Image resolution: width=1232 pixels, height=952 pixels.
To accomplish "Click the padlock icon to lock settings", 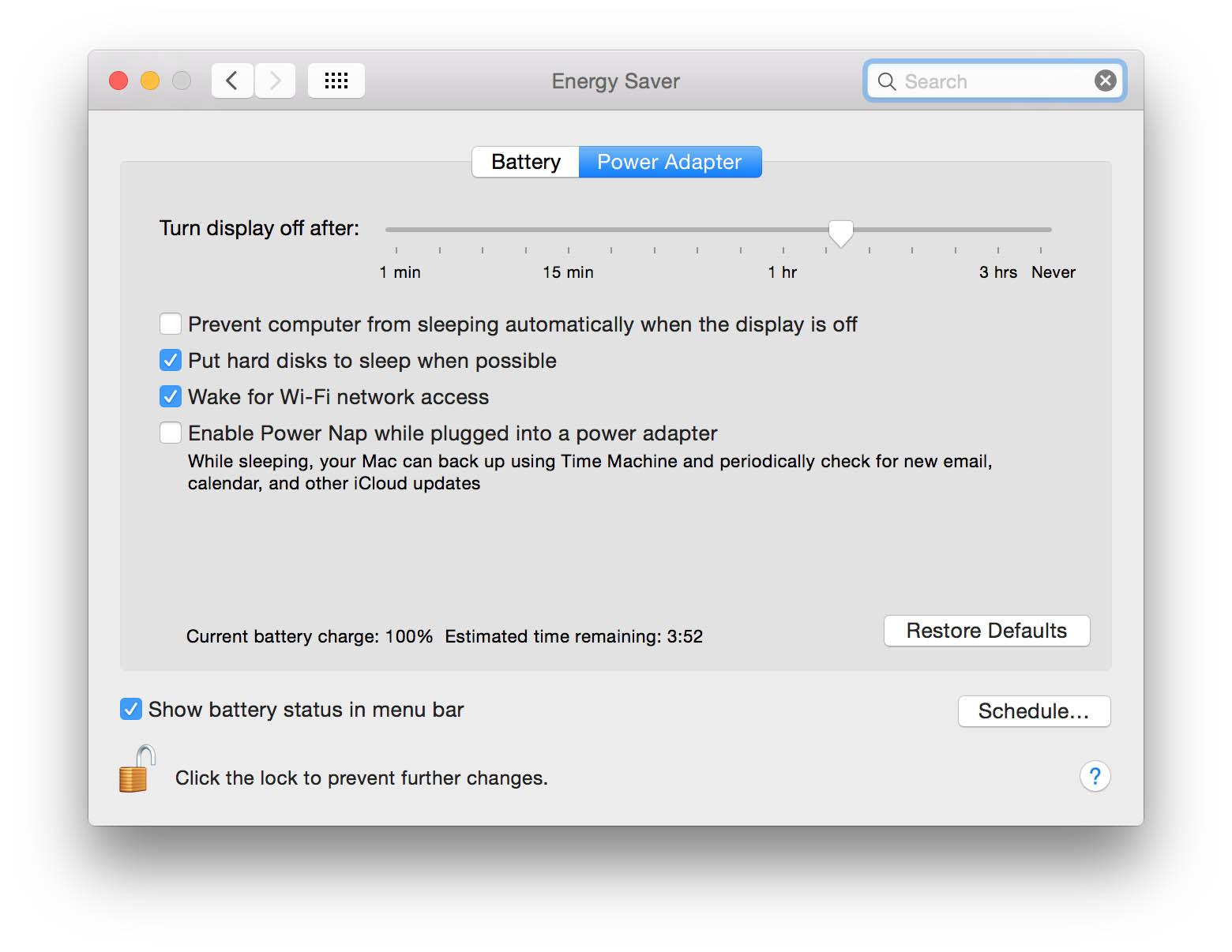I will (137, 768).
